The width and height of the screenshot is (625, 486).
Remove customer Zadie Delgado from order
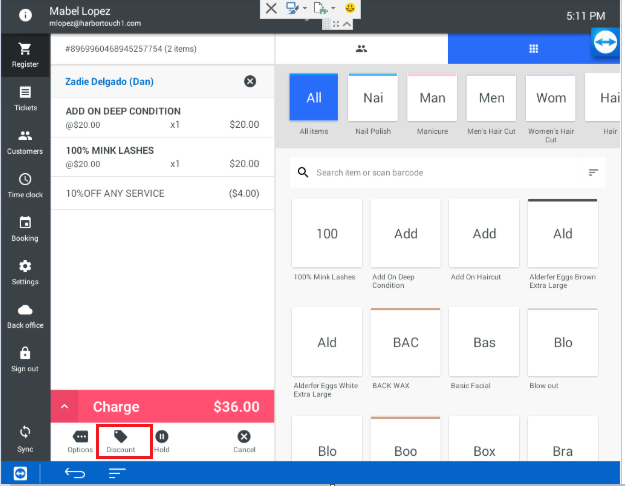[x=250, y=81]
